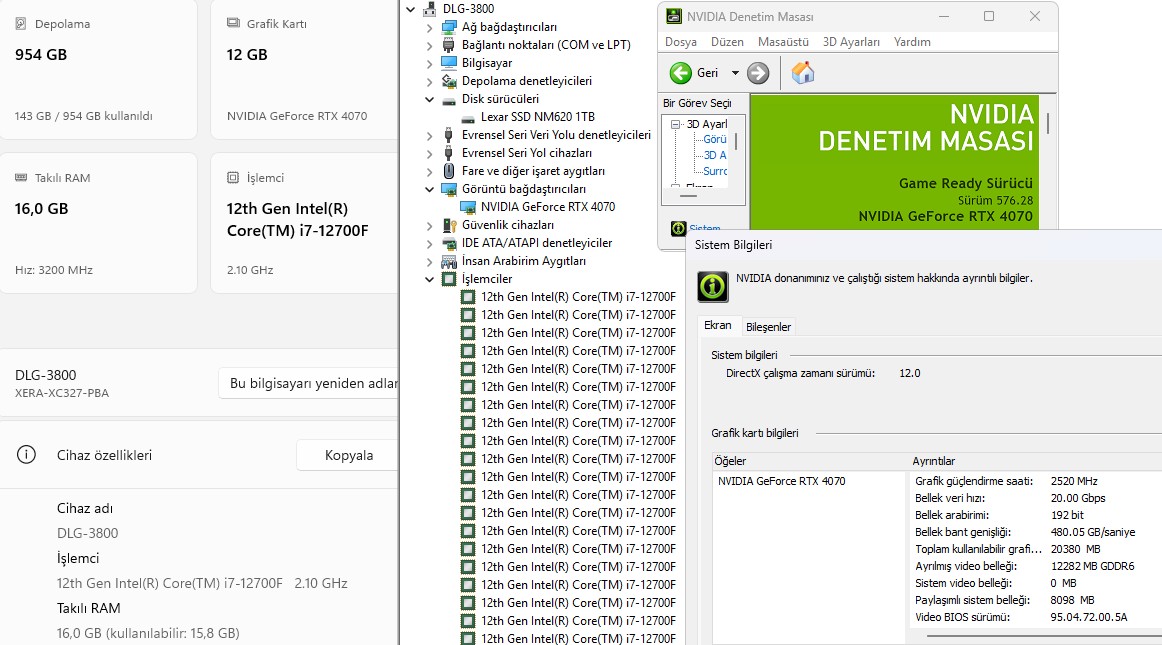Open the Görü link under 3D settings
Viewport: 1162px width, 645px height.
pos(715,139)
